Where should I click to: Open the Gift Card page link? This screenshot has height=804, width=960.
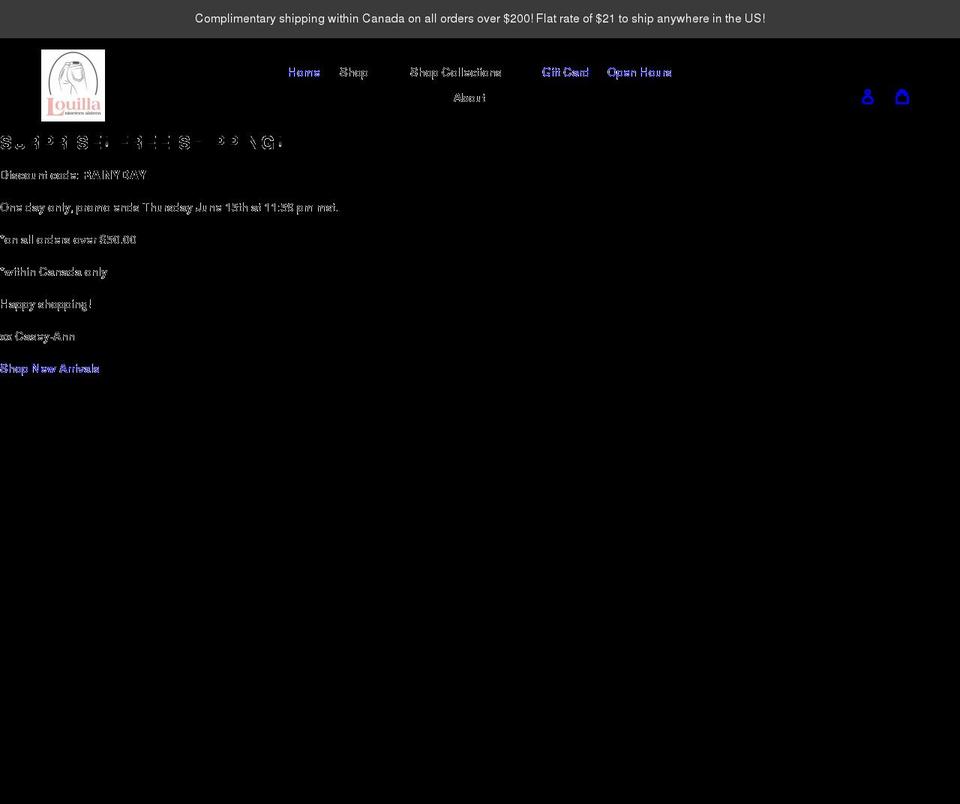[565, 71]
